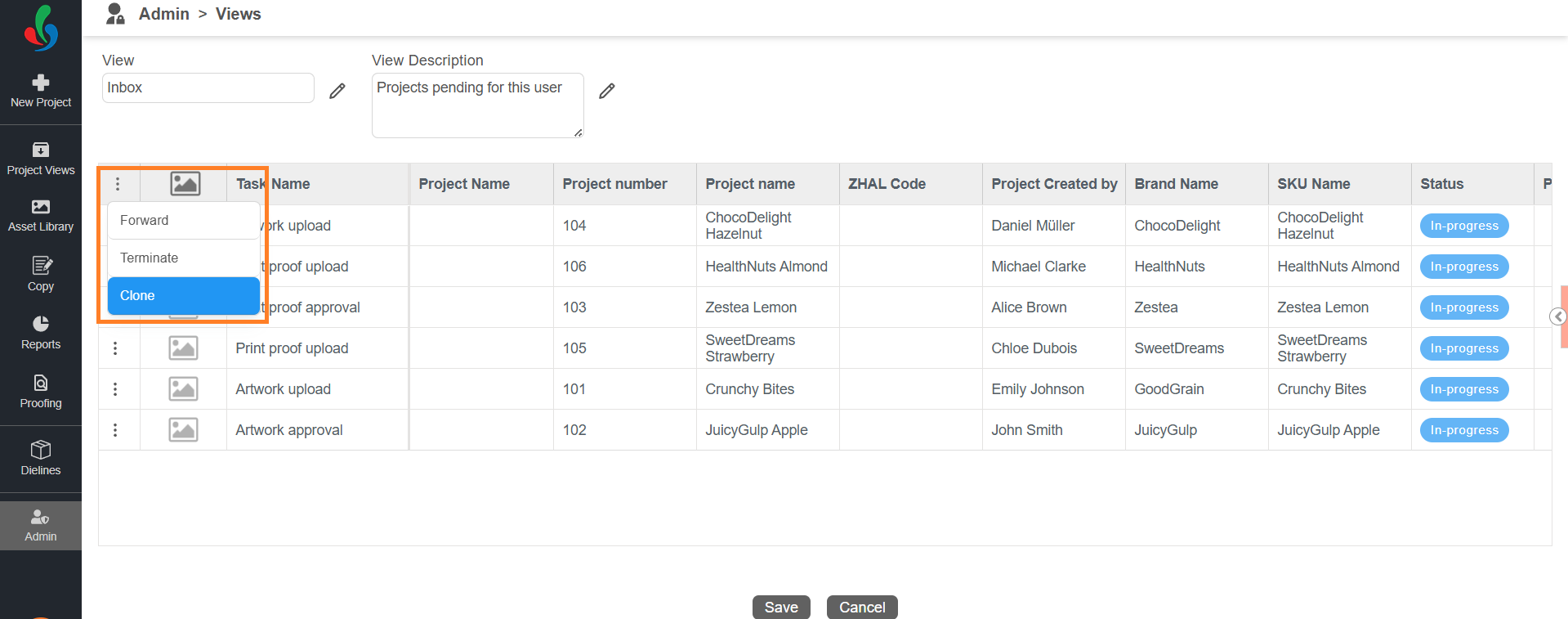Select Clone in the context menu
Image resolution: width=1568 pixels, height=619 pixels.
coord(183,295)
